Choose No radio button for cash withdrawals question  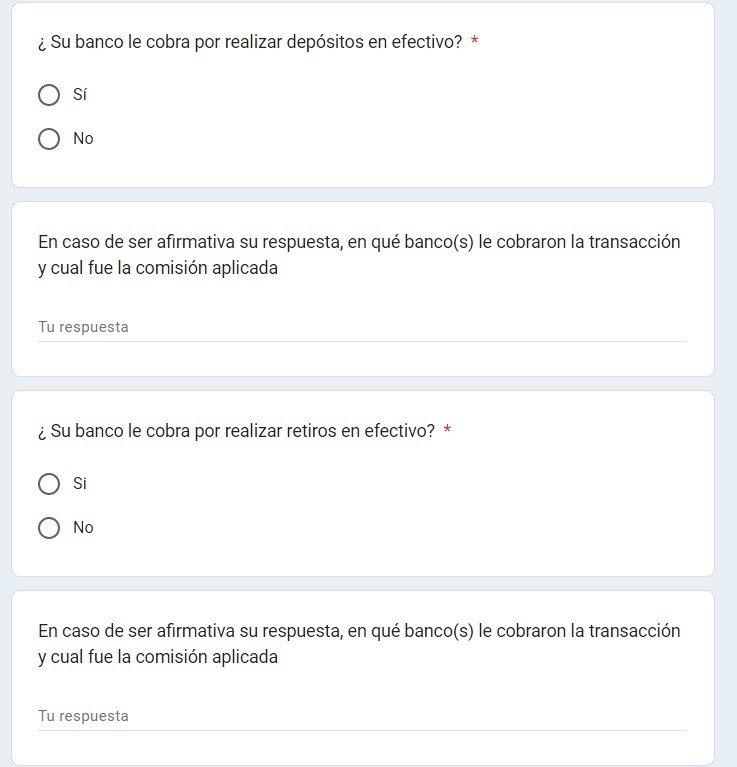(x=49, y=528)
